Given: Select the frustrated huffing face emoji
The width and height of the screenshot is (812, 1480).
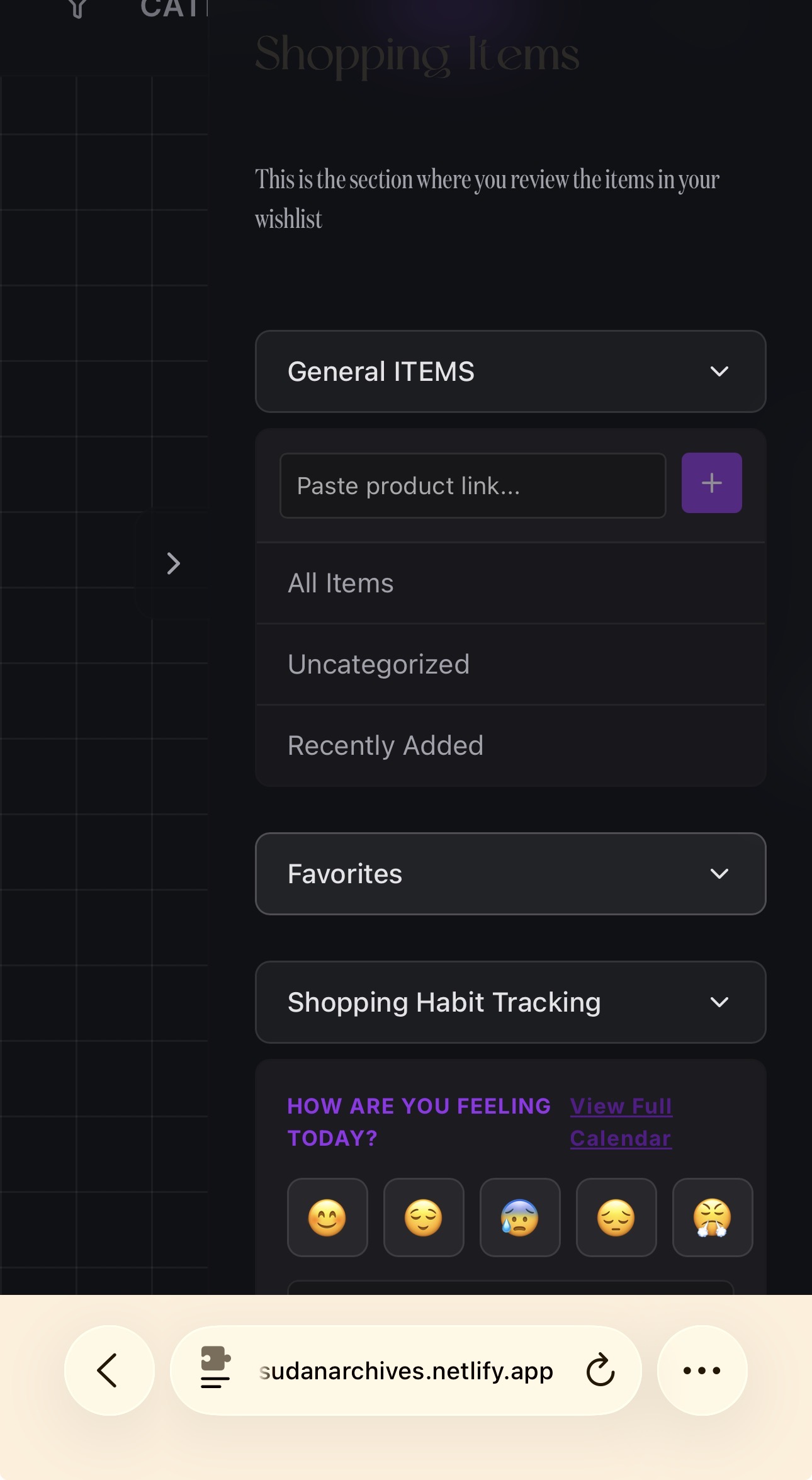Looking at the screenshot, I should point(713,1217).
